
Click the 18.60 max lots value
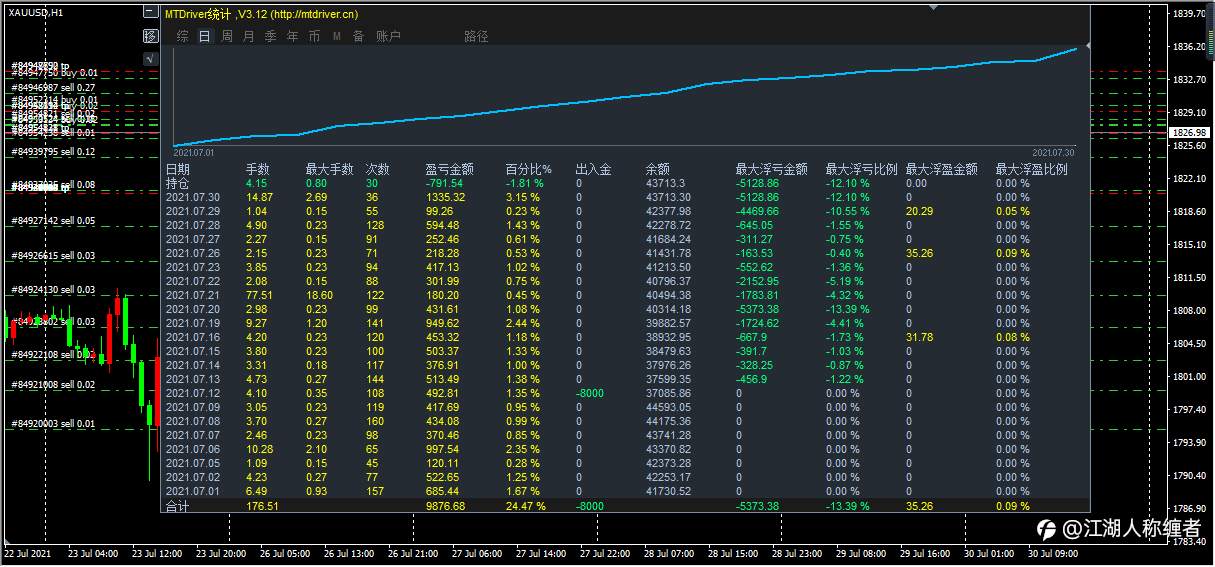click(x=320, y=295)
